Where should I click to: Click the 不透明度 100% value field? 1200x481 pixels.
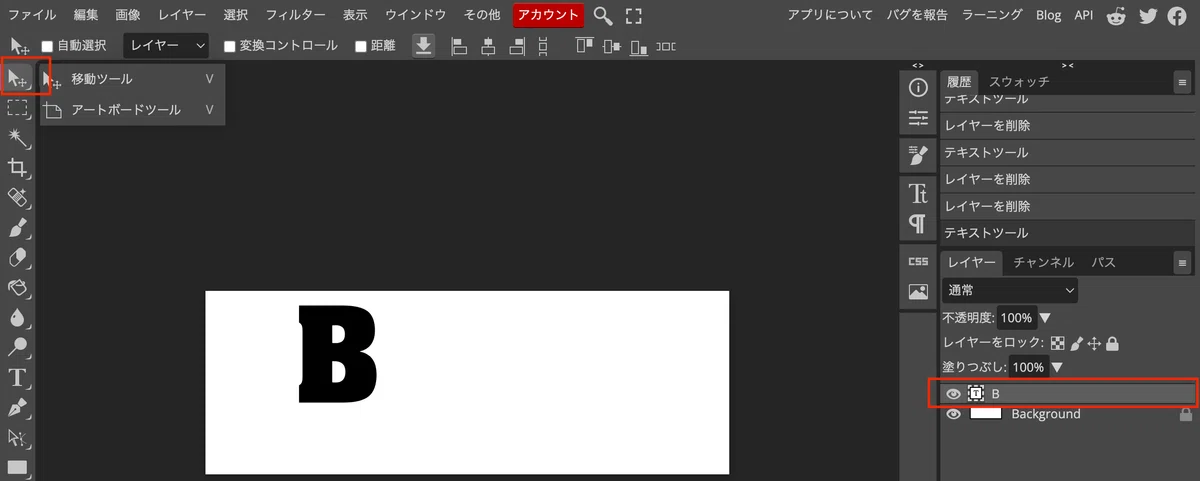(x=1016, y=318)
